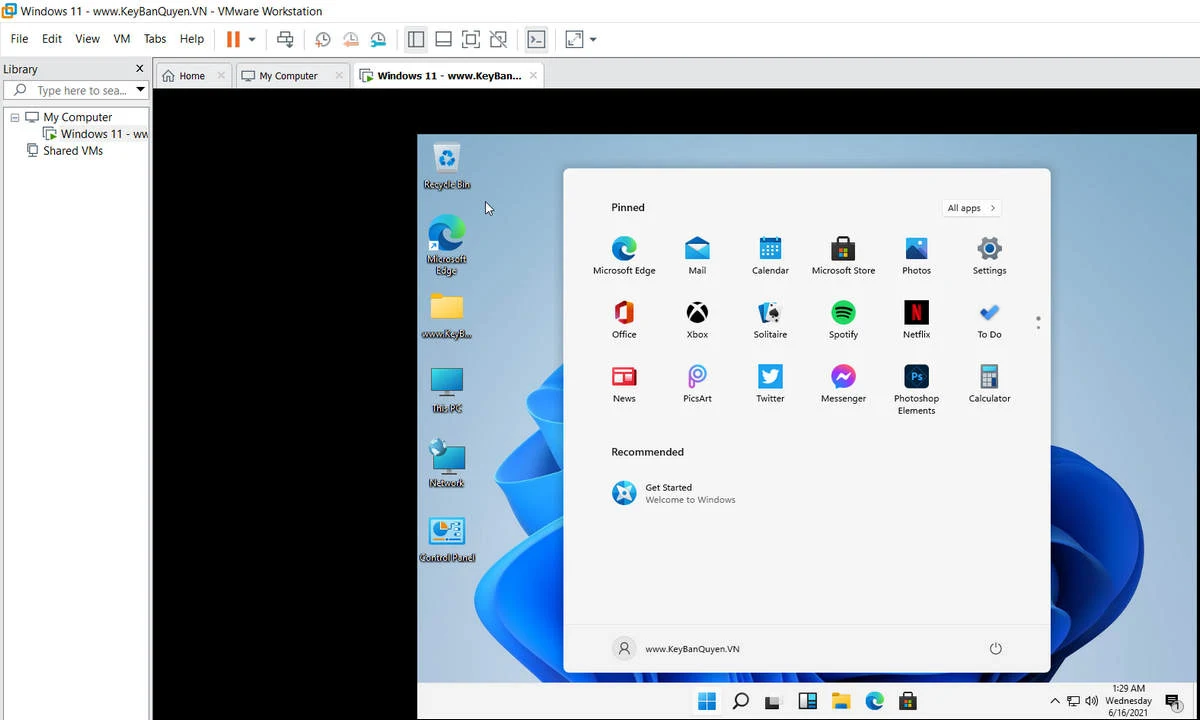Click the stretch guest display icon
The image size is (1200, 720).
(x=574, y=39)
